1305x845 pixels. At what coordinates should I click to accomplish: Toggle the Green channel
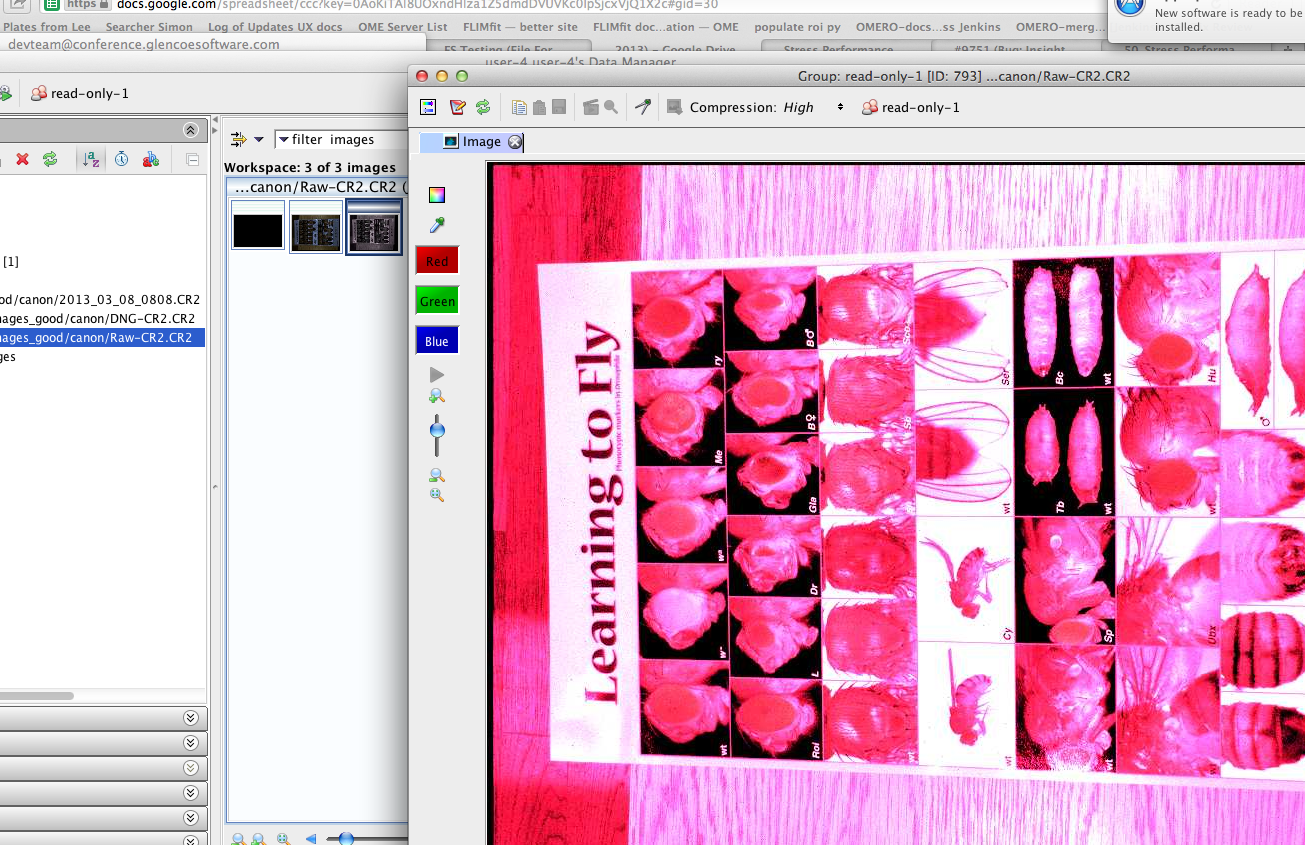pos(437,301)
